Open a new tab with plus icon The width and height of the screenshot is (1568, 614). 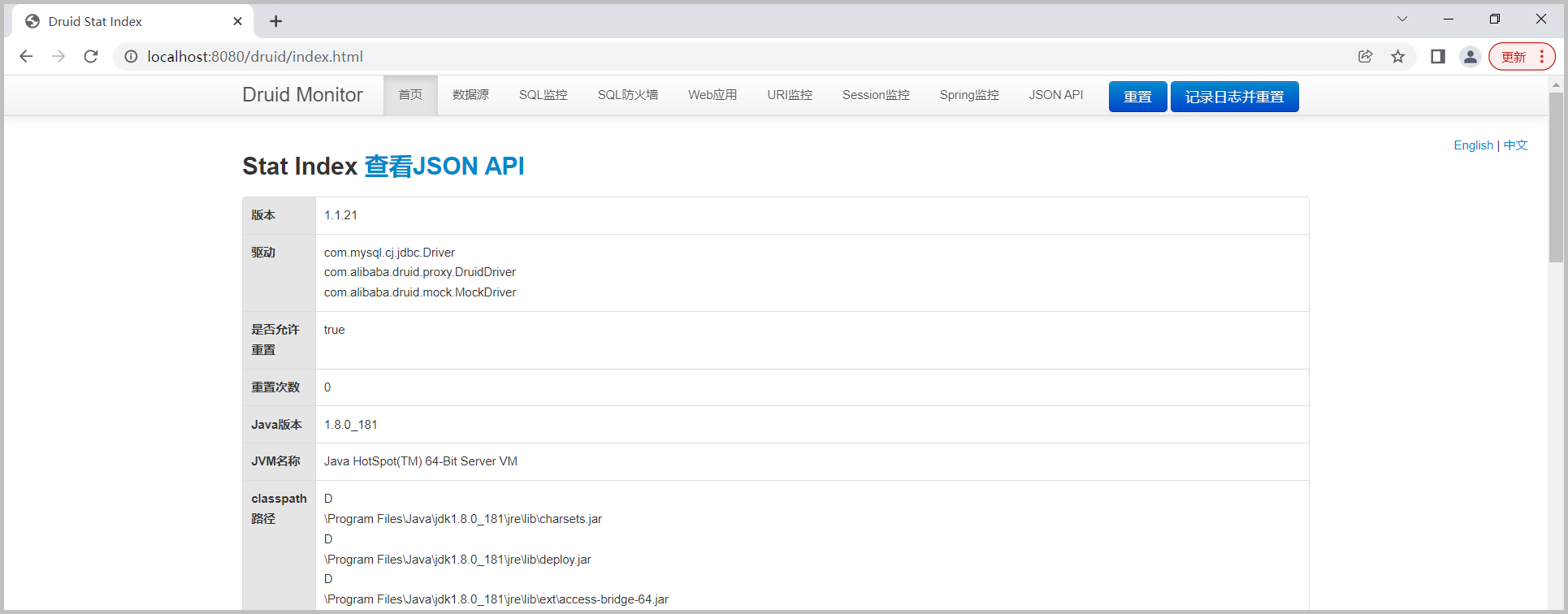click(x=275, y=21)
